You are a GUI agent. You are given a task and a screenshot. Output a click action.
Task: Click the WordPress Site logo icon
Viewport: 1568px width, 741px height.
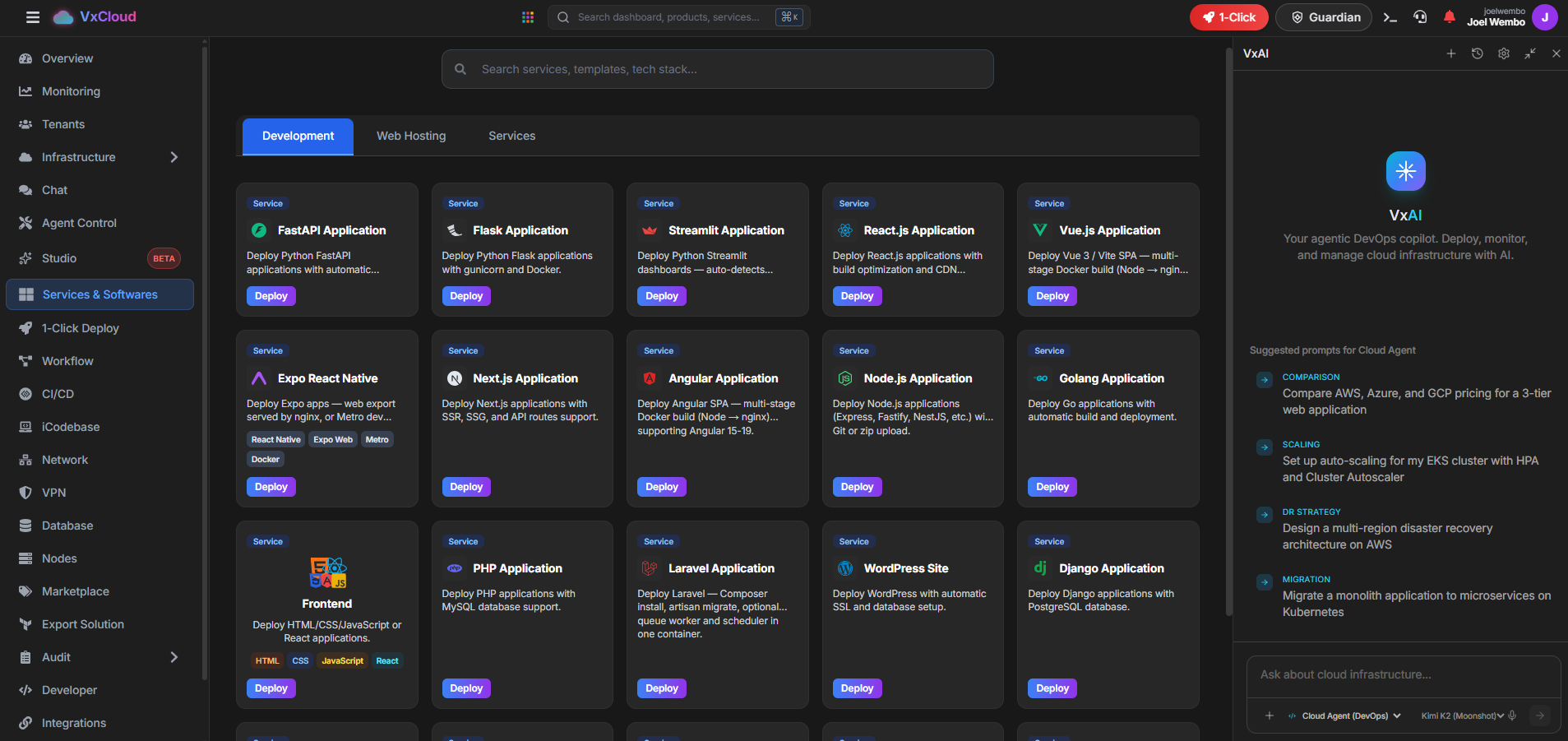coord(845,568)
